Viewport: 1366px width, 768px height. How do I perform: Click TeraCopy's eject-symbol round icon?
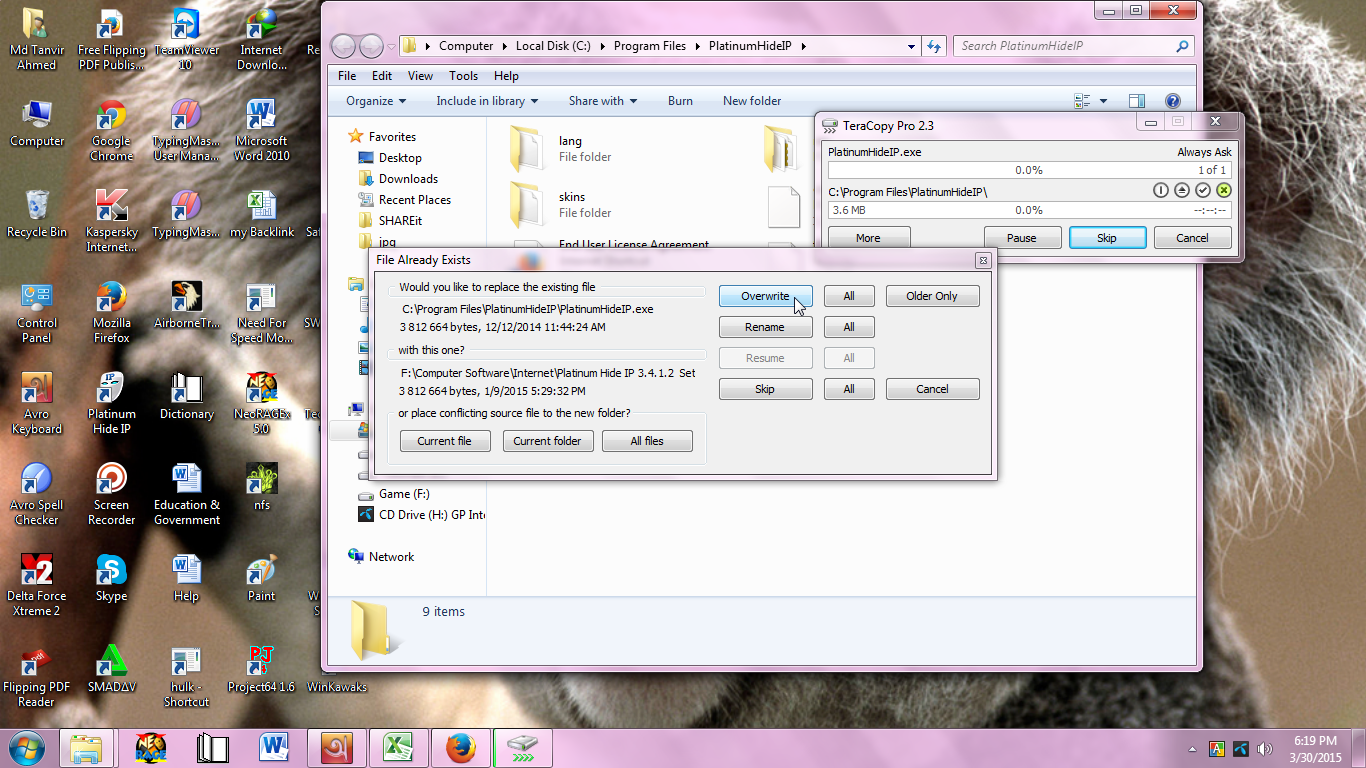pyautogui.click(x=1182, y=190)
